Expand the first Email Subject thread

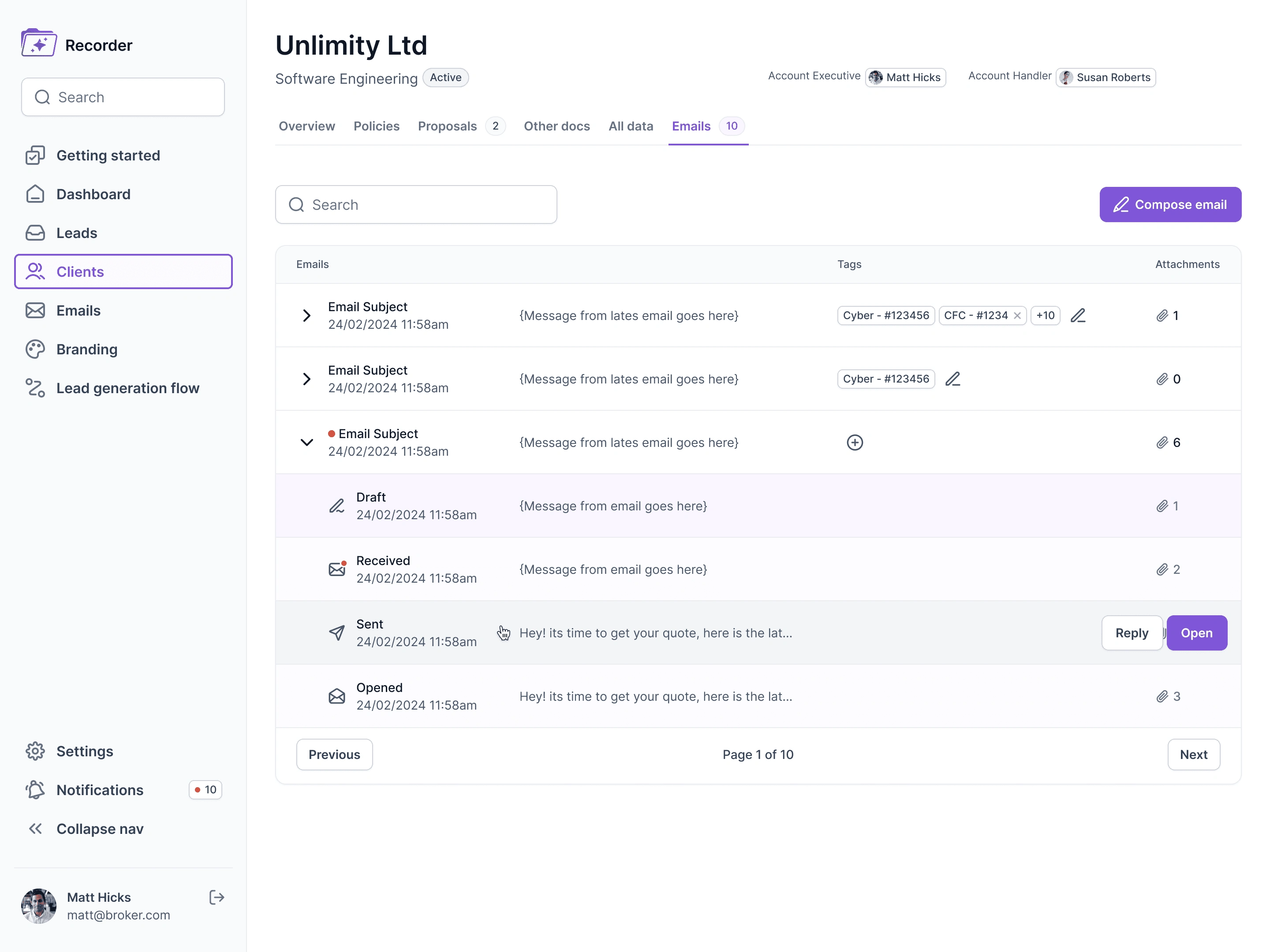(x=306, y=316)
